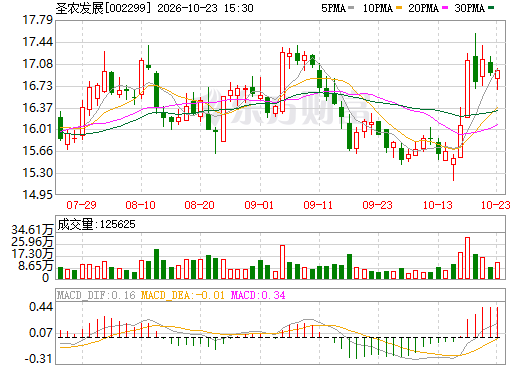Click the 09-01 date axis label
520x365 pixels.
259,205
